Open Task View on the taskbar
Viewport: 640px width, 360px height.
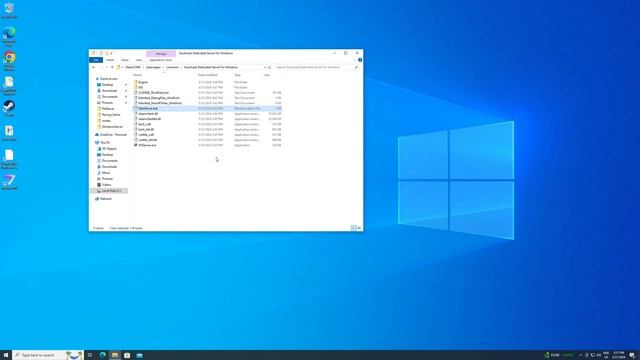[x=90, y=355]
